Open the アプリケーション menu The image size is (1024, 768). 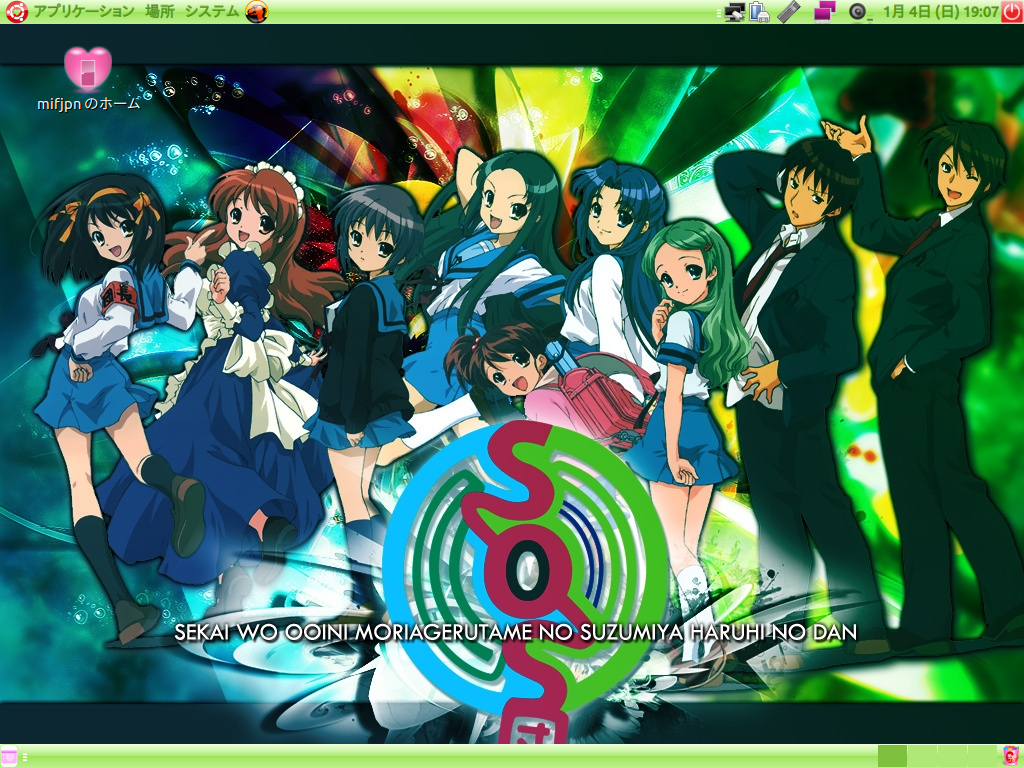[84, 11]
